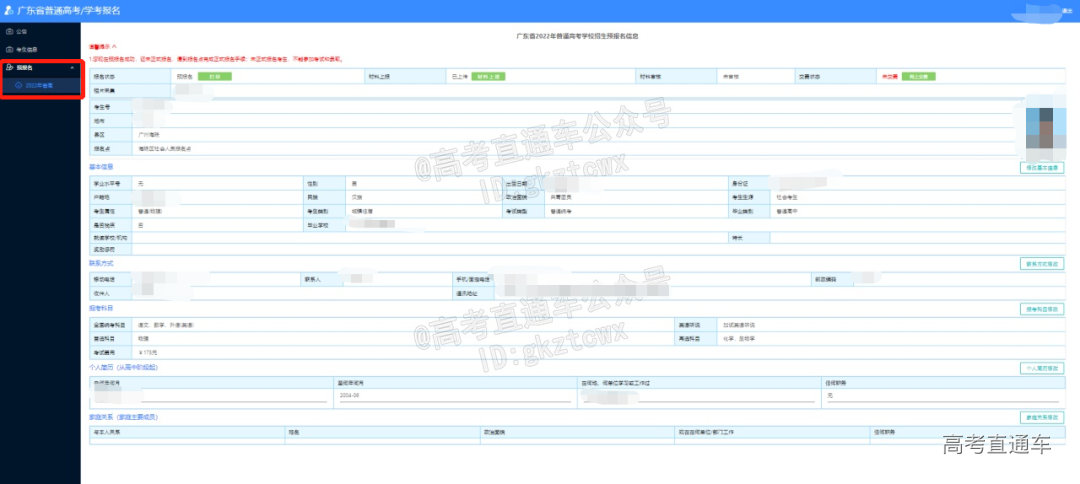Click the 家庭关系 section heading

point(123,417)
